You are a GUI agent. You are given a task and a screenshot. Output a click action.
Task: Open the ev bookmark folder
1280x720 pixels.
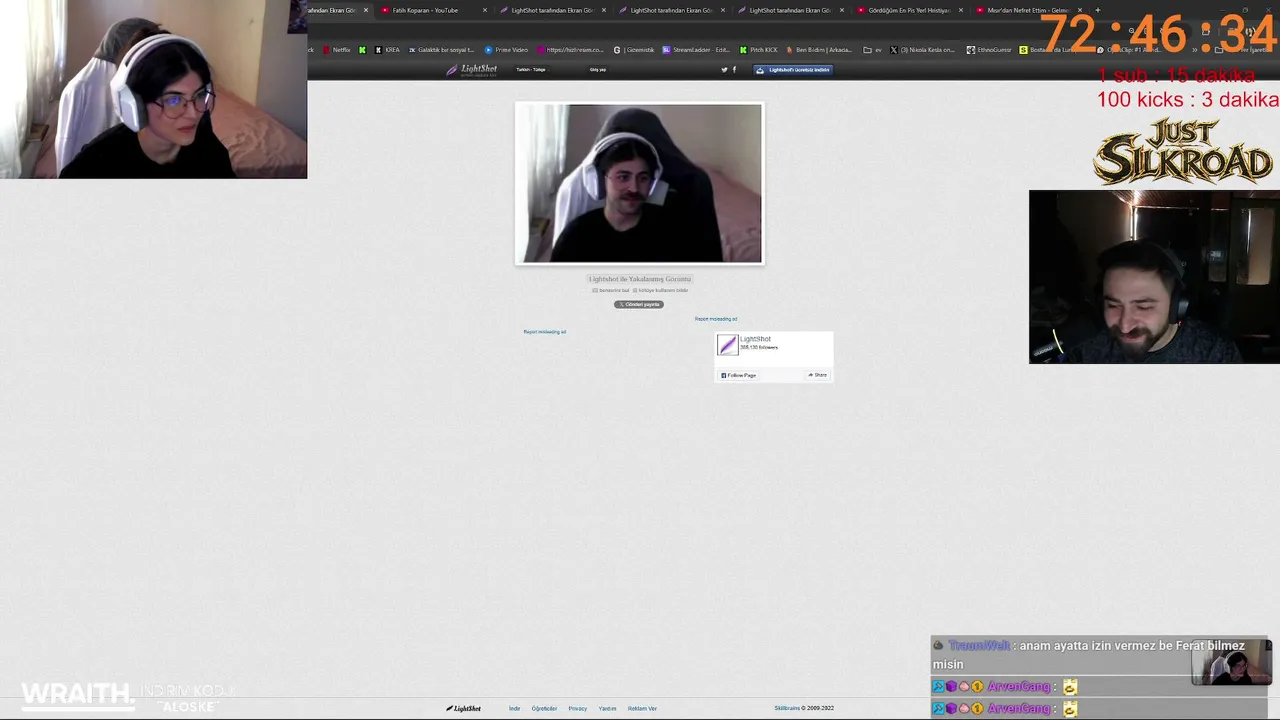pos(873,50)
